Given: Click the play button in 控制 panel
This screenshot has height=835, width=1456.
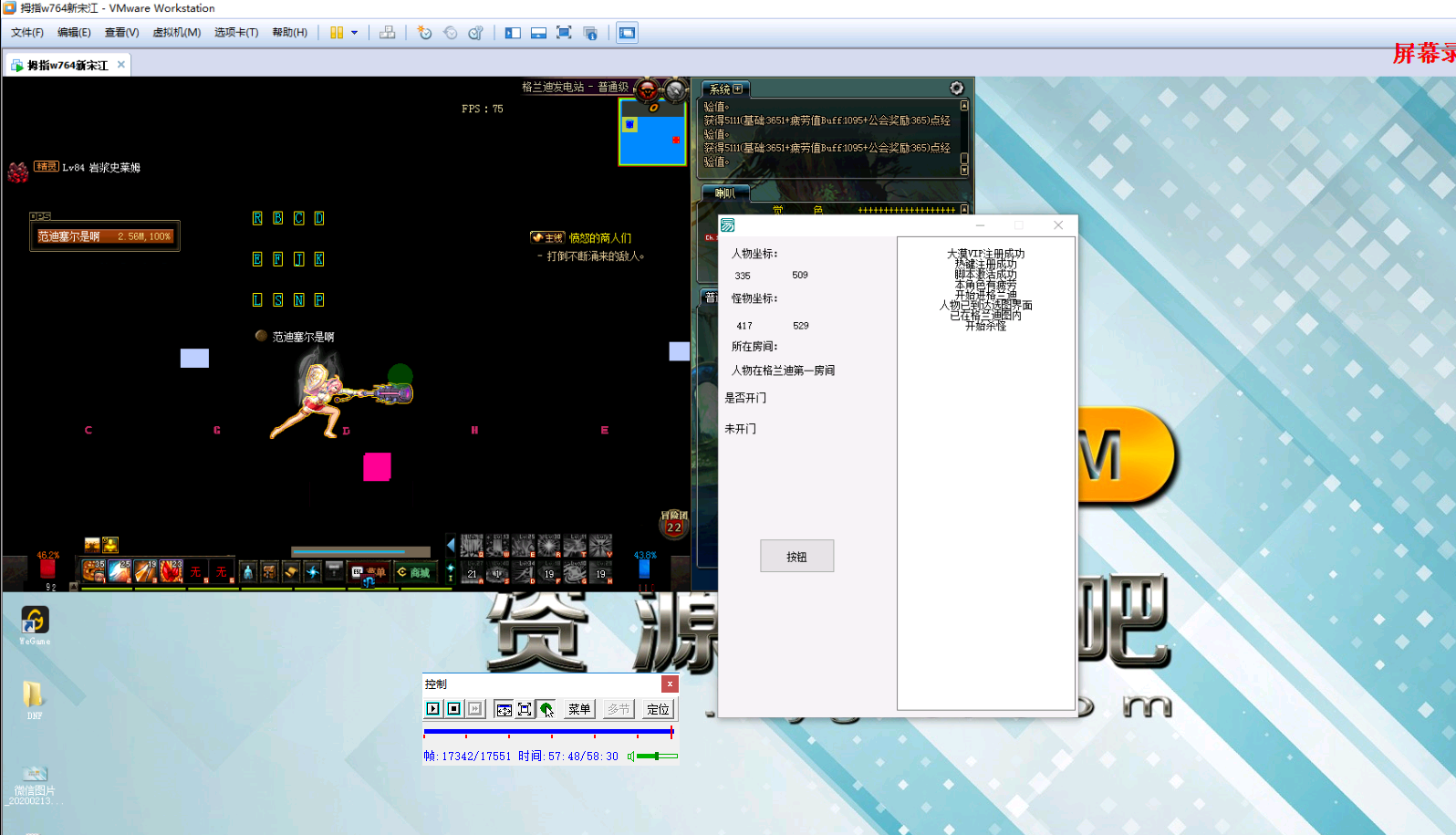Looking at the screenshot, I should pos(433,709).
